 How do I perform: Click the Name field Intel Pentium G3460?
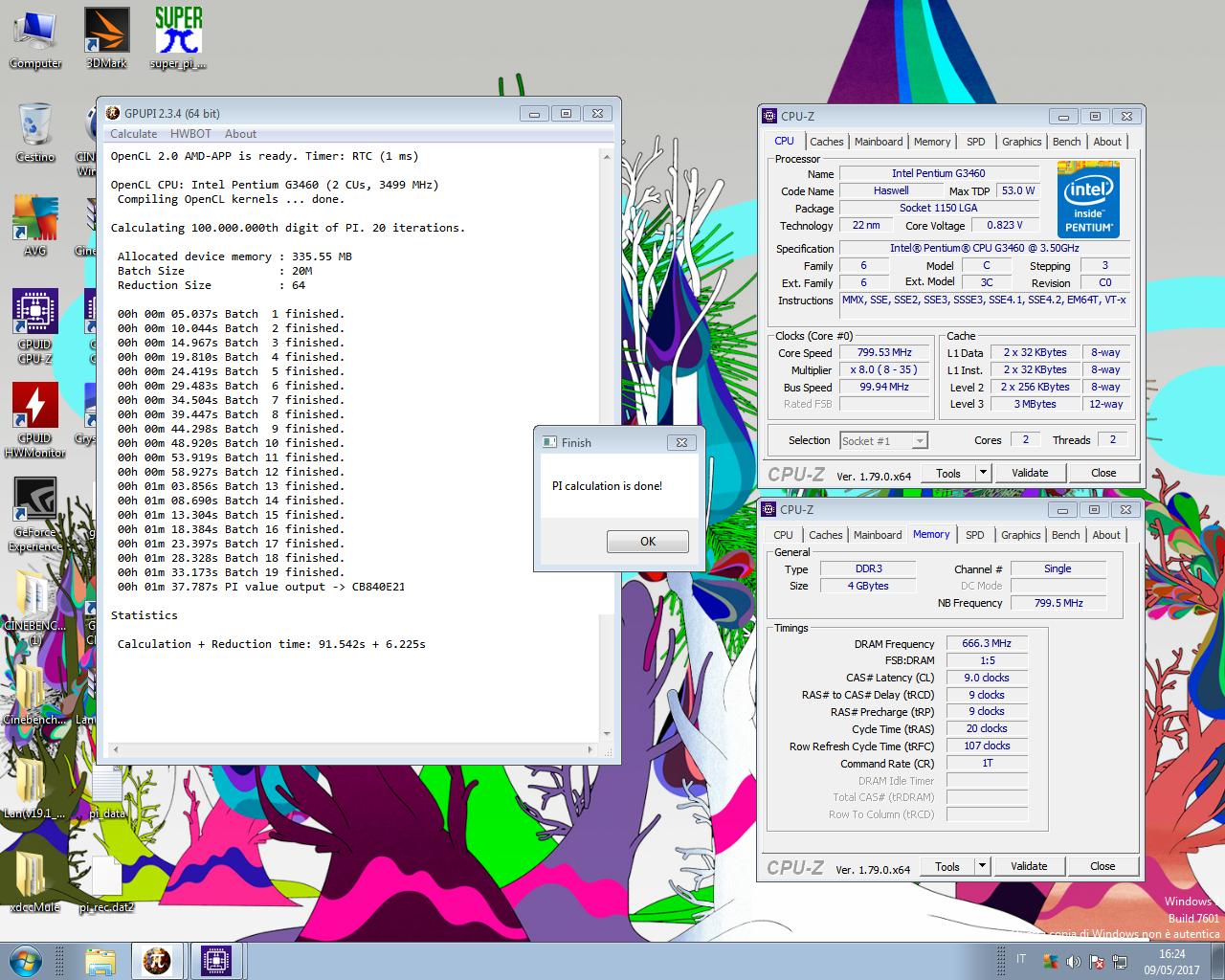[x=938, y=173]
